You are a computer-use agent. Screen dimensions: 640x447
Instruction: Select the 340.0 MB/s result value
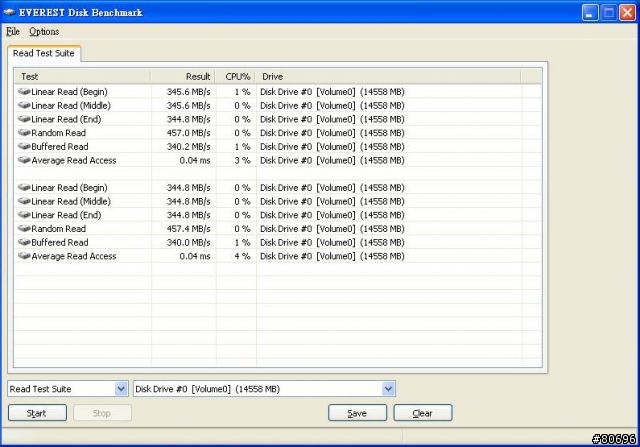click(x=189, y=242)
